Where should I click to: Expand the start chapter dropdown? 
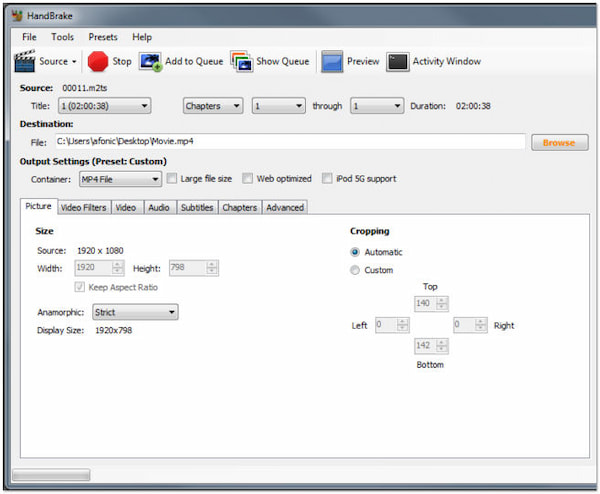(x=278, y=106)
